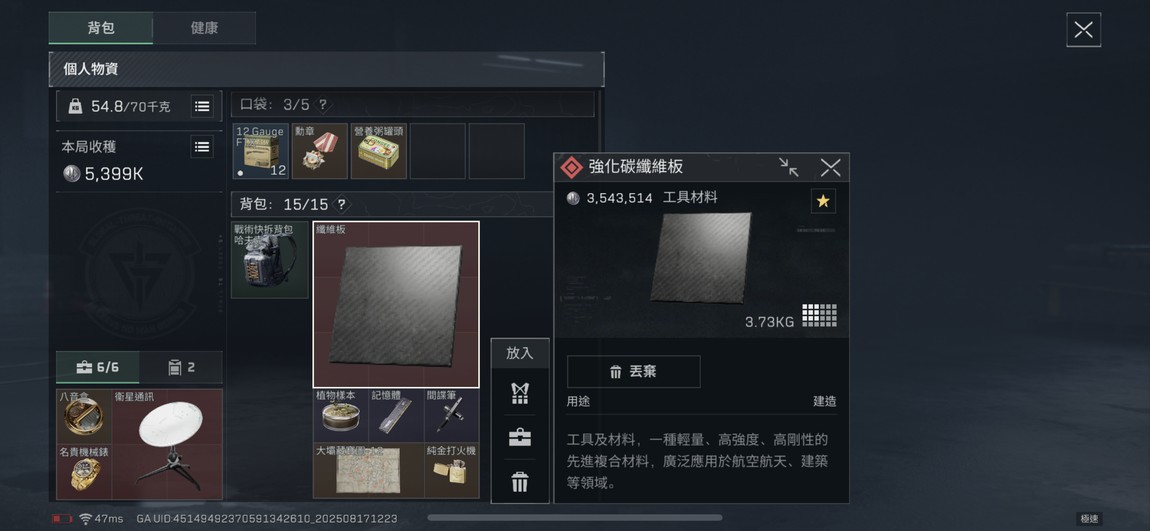This screenshot has height=531, width=1150.
Task: Open the weight details list icon
Action: point(202,106)
